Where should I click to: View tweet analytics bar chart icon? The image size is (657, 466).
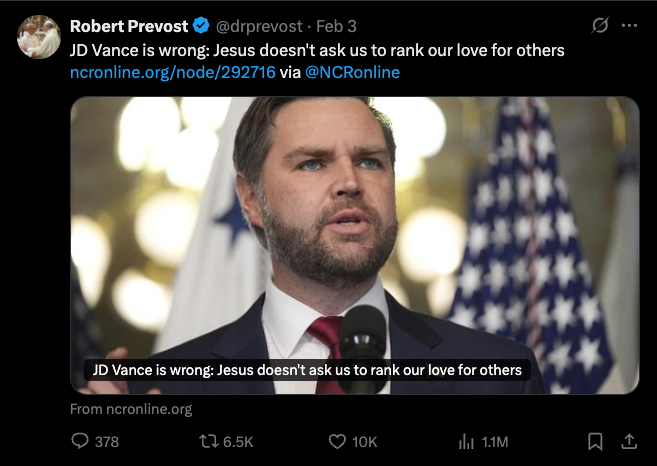tap(465, 441)
